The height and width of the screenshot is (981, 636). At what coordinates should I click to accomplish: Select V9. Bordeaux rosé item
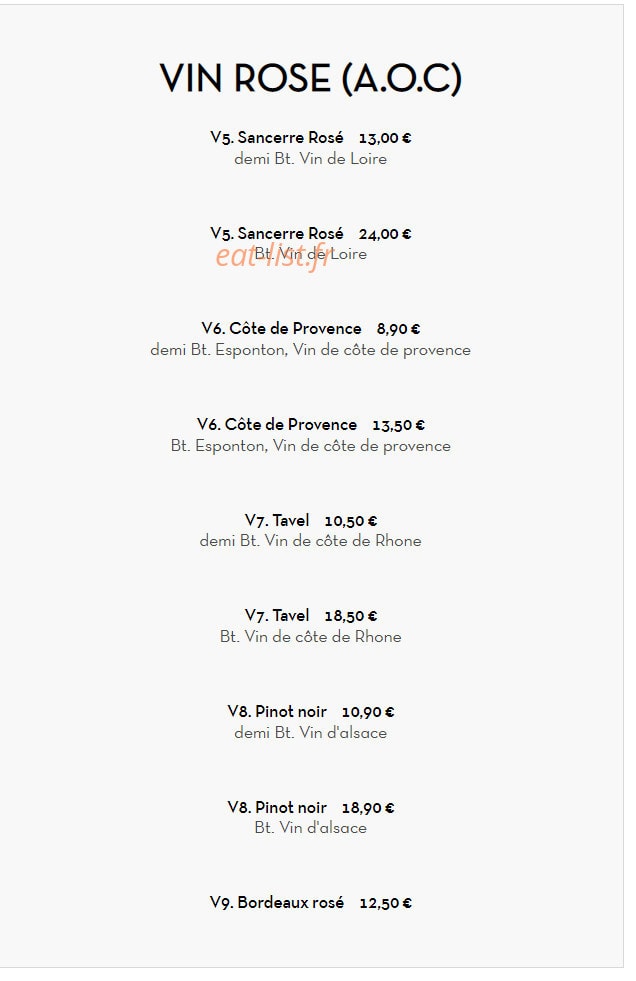(x=276, y=903)
